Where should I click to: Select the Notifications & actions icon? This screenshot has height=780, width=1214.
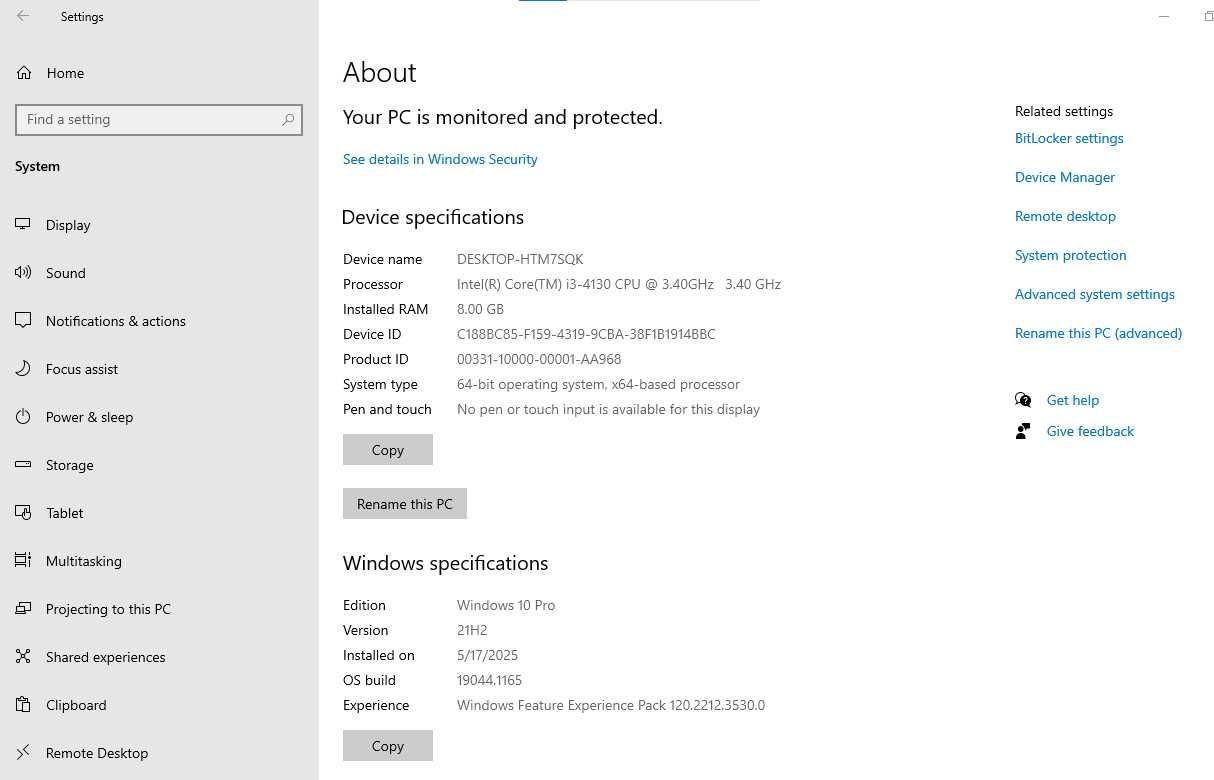(23, 321)
